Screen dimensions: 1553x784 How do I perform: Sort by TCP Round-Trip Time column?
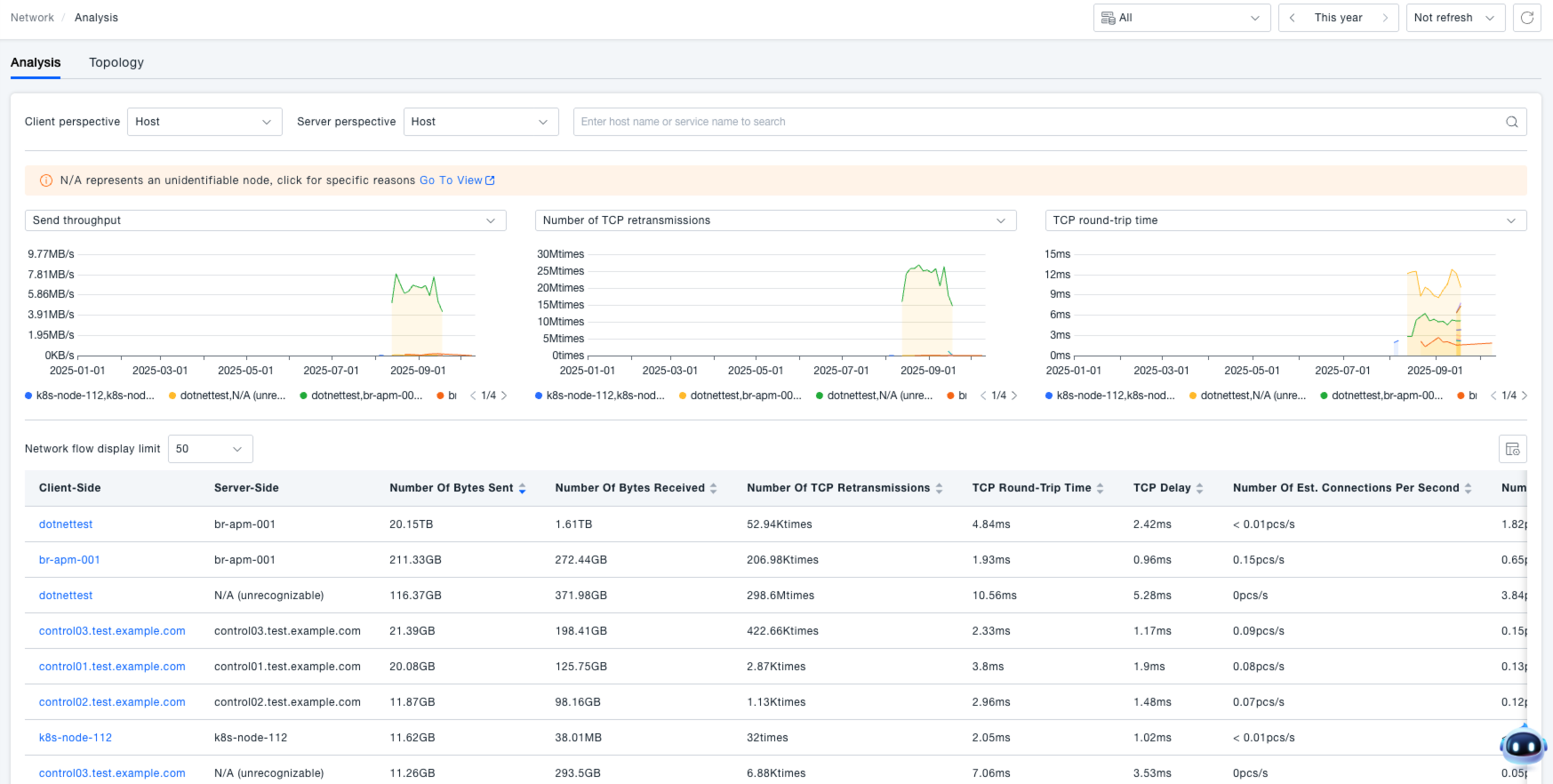tap(1100, 488)
